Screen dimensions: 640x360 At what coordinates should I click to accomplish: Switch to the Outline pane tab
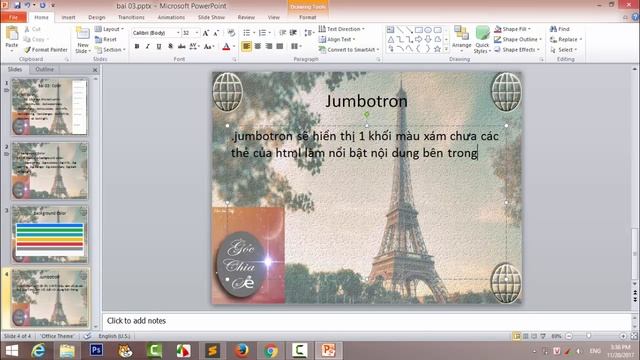(44, 69)
